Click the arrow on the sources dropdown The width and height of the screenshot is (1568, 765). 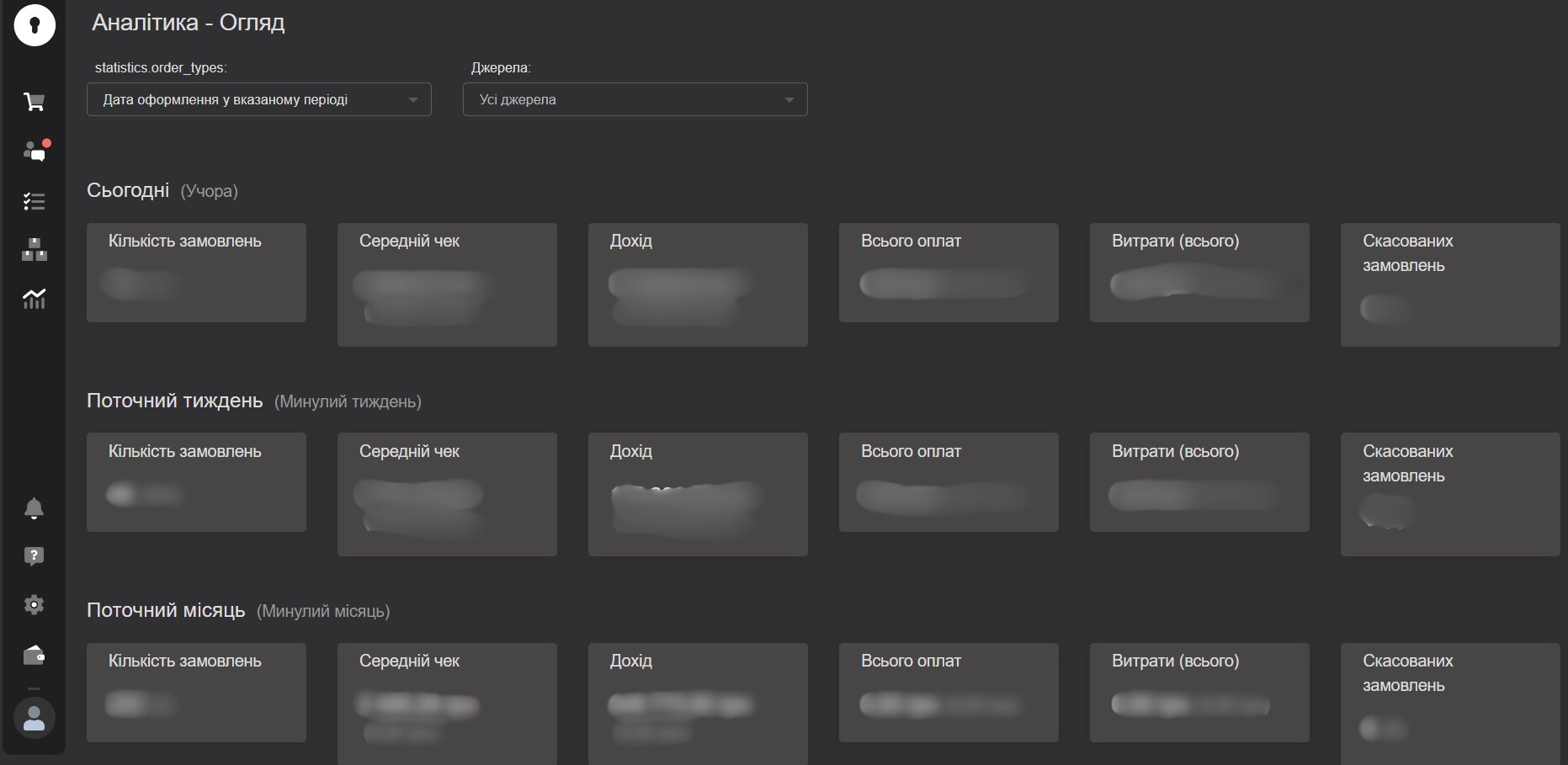point(789,100)
